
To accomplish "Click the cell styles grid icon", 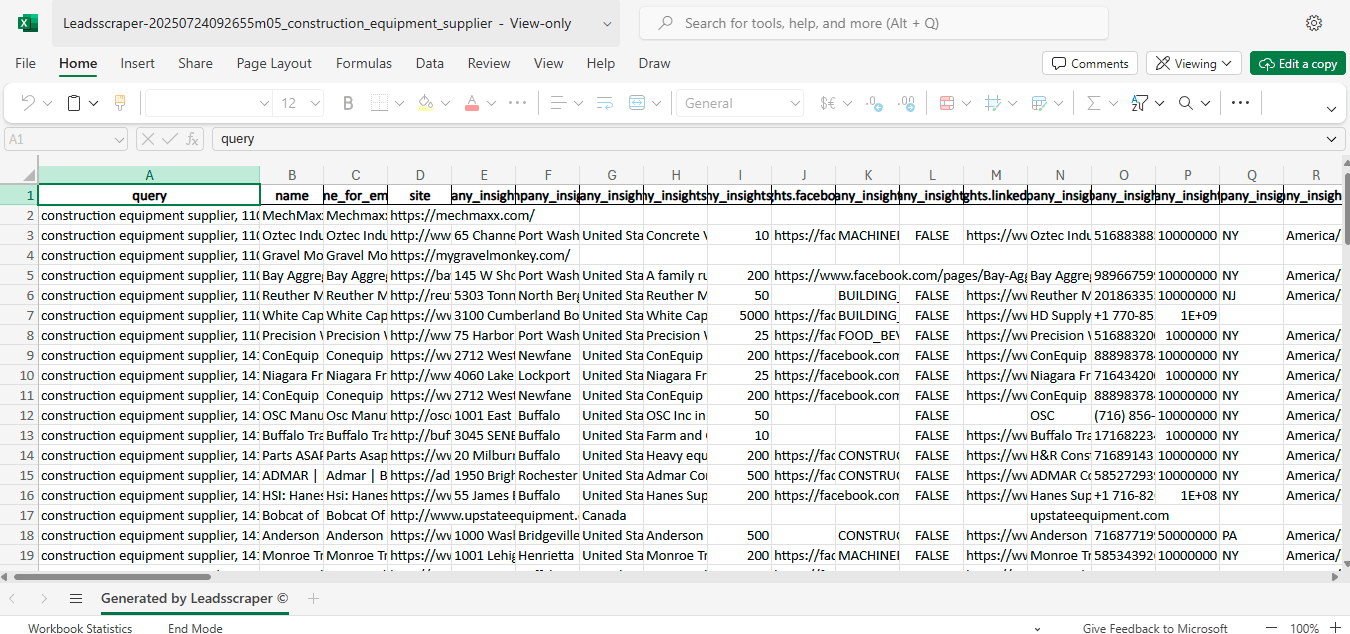I will 993,103.
